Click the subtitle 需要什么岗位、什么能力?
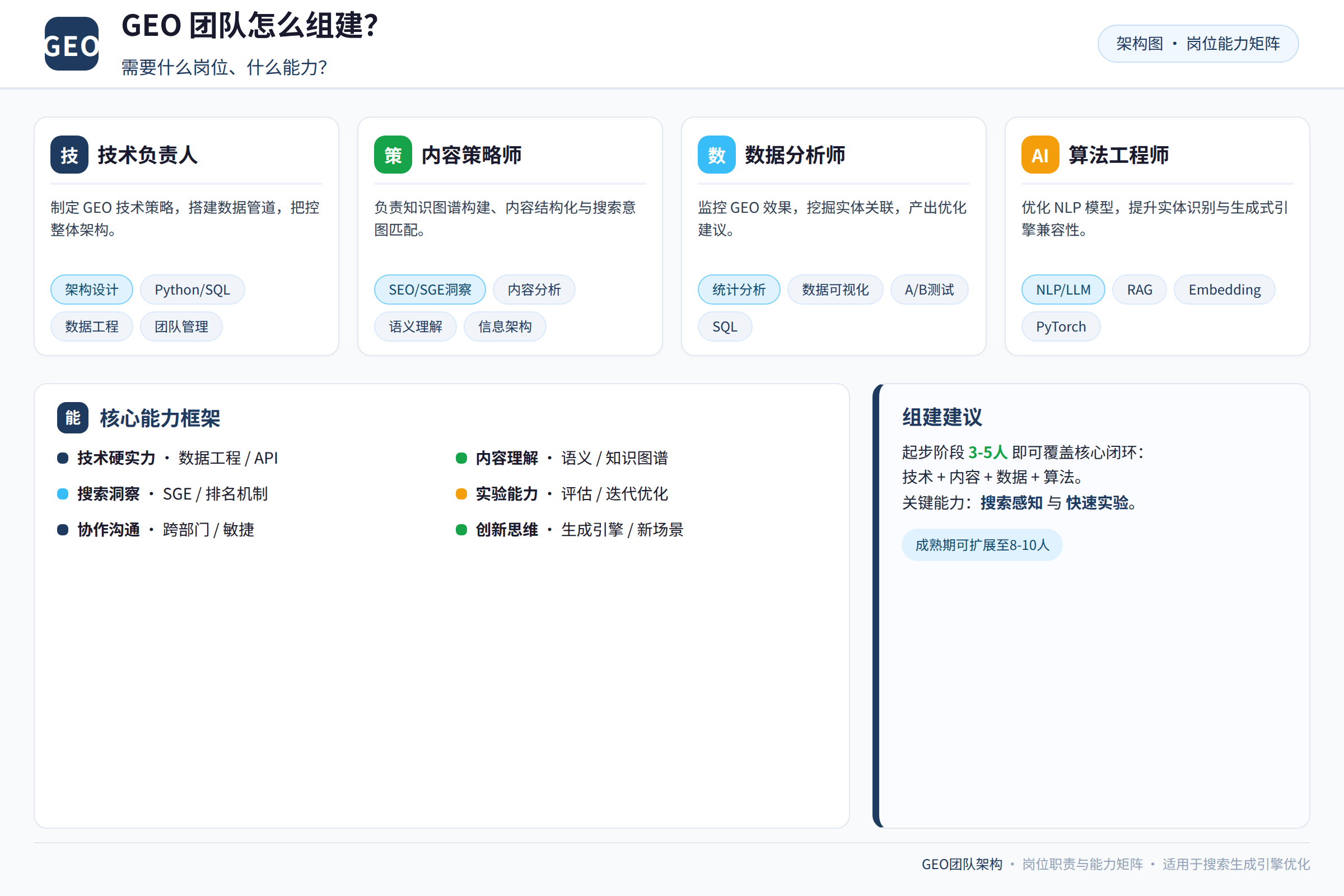The height and width of the screenshot is (896, 1344). click(224, 67)
